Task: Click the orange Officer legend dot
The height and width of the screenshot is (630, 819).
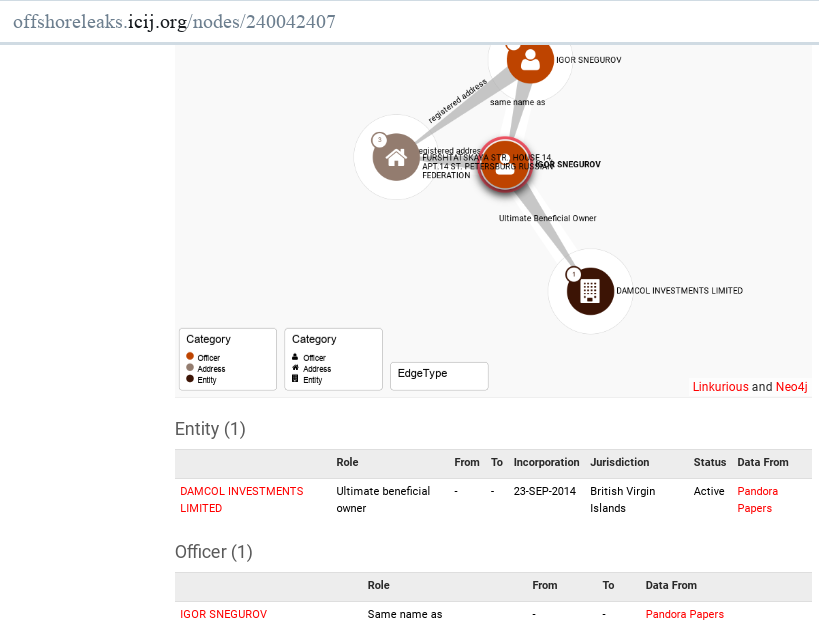Action: [190, 356]
